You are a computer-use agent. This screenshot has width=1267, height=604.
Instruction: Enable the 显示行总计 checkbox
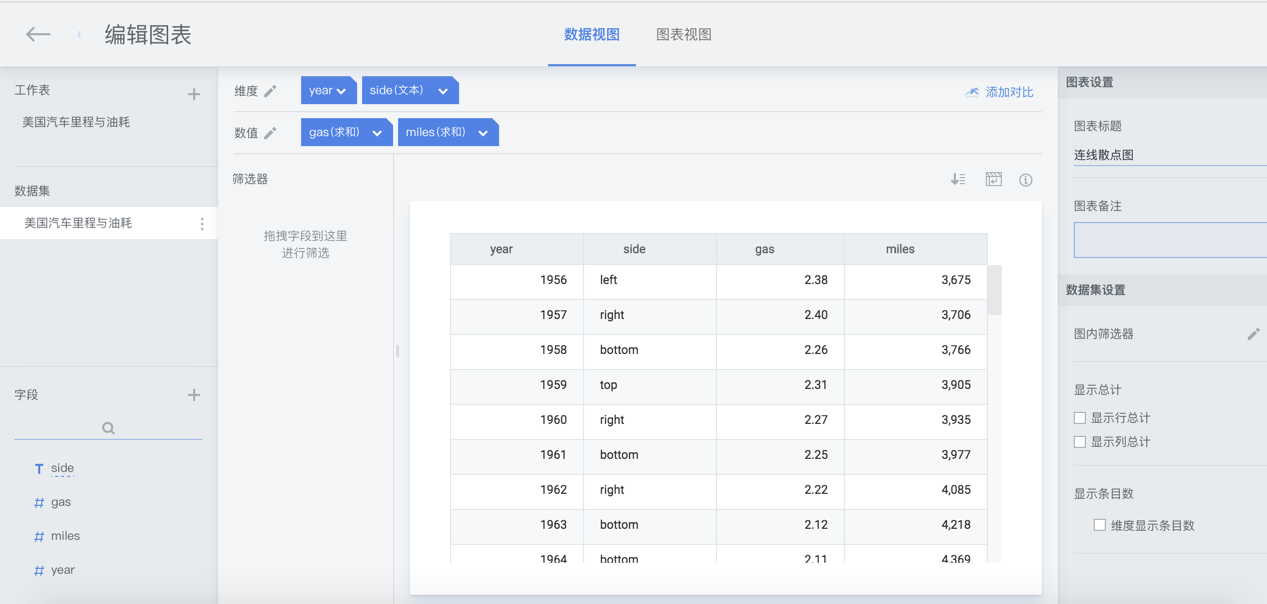coord(1080,418)
